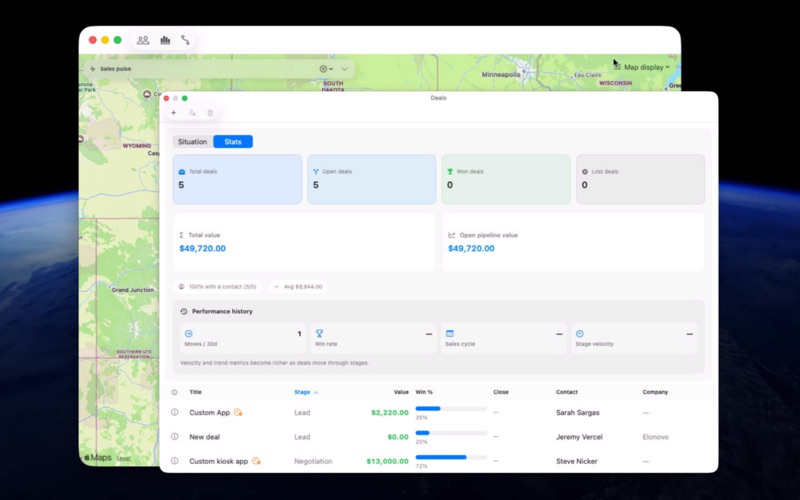This screenshot has width=800, height=500.
Task: Click the Open deals funnel icon
Action: pyautogui.click(x=316, y=172)
